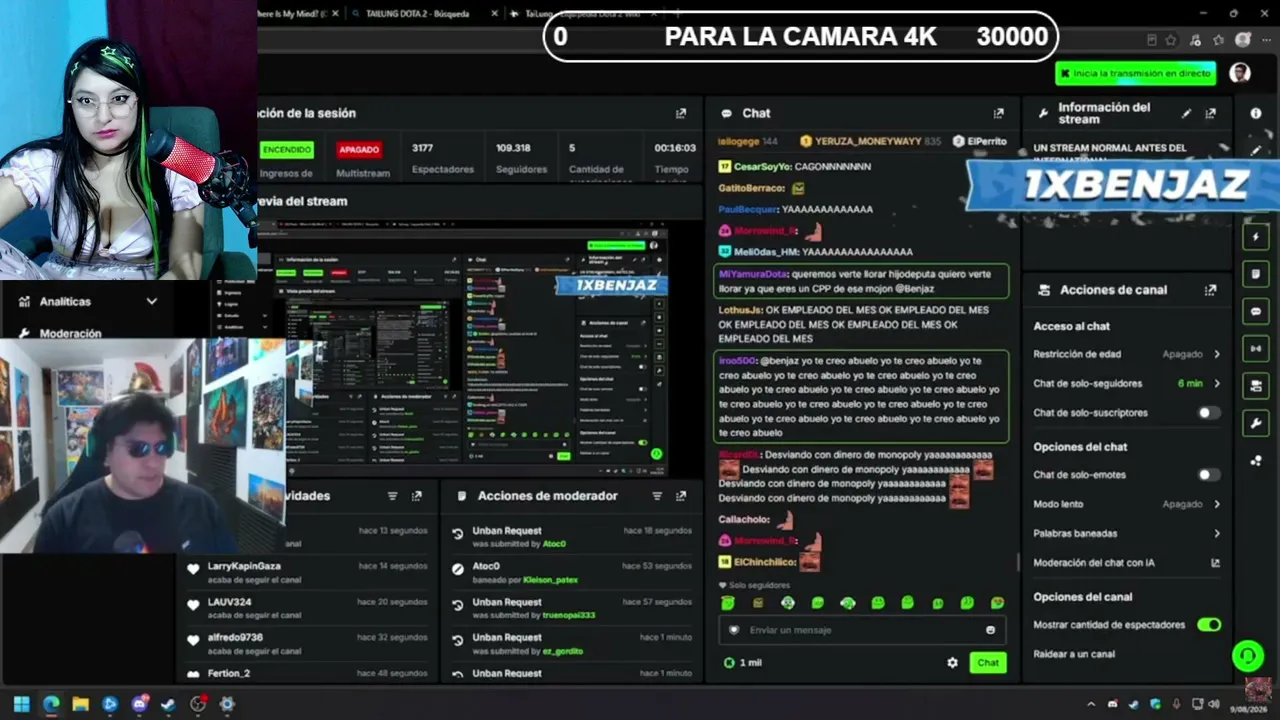Open Moderación del chat con IA
This screenshot has height=720, width=1280.
(x=1094, y=563)
